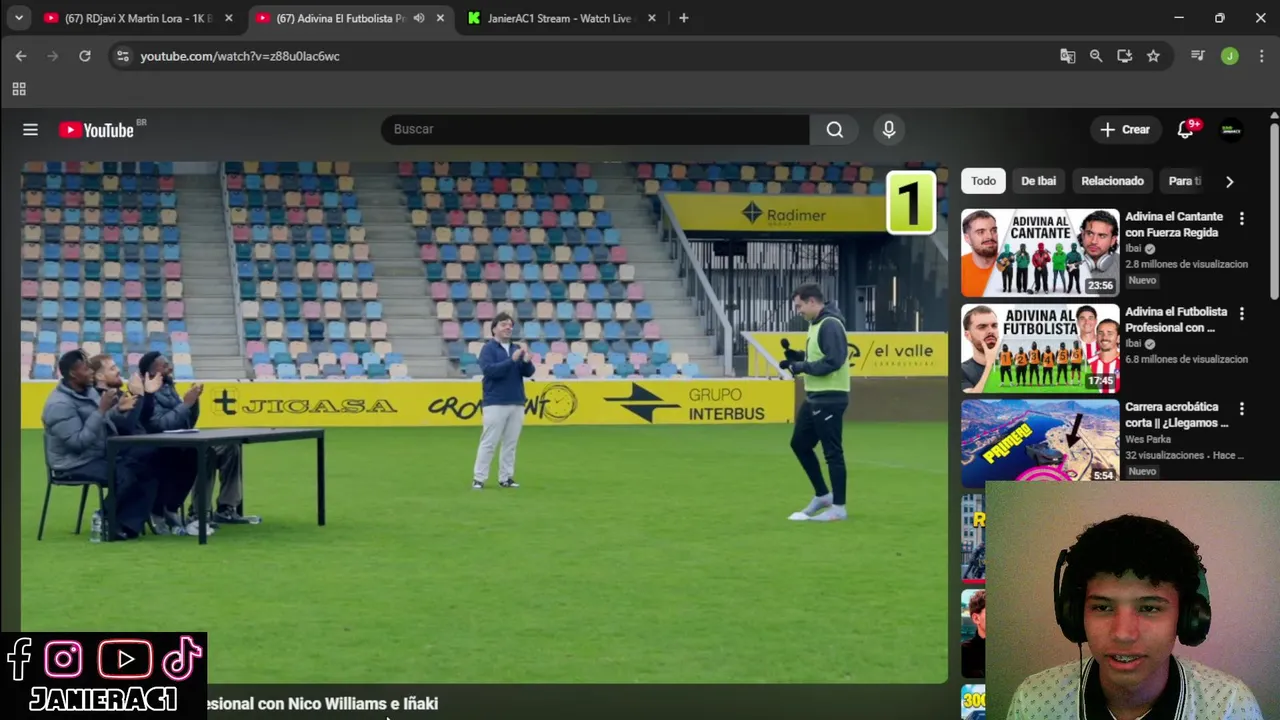Open the Carrera acrobática corta thumbnail

pyautogui.click(x=1040, y=443)
